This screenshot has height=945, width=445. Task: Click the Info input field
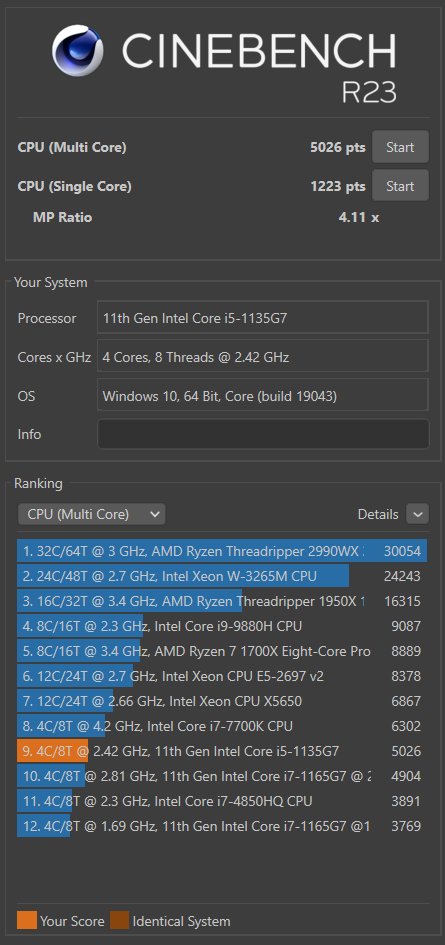[x=263, y=434]
